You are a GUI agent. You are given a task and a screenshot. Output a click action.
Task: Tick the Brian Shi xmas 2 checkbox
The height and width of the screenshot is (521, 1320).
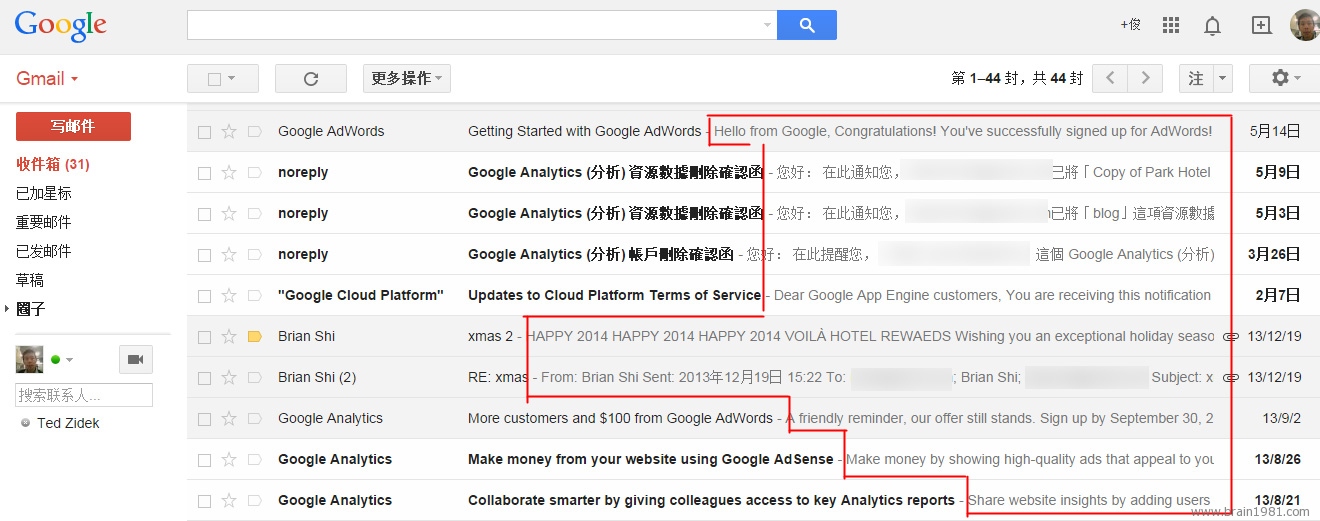(204, 336)
